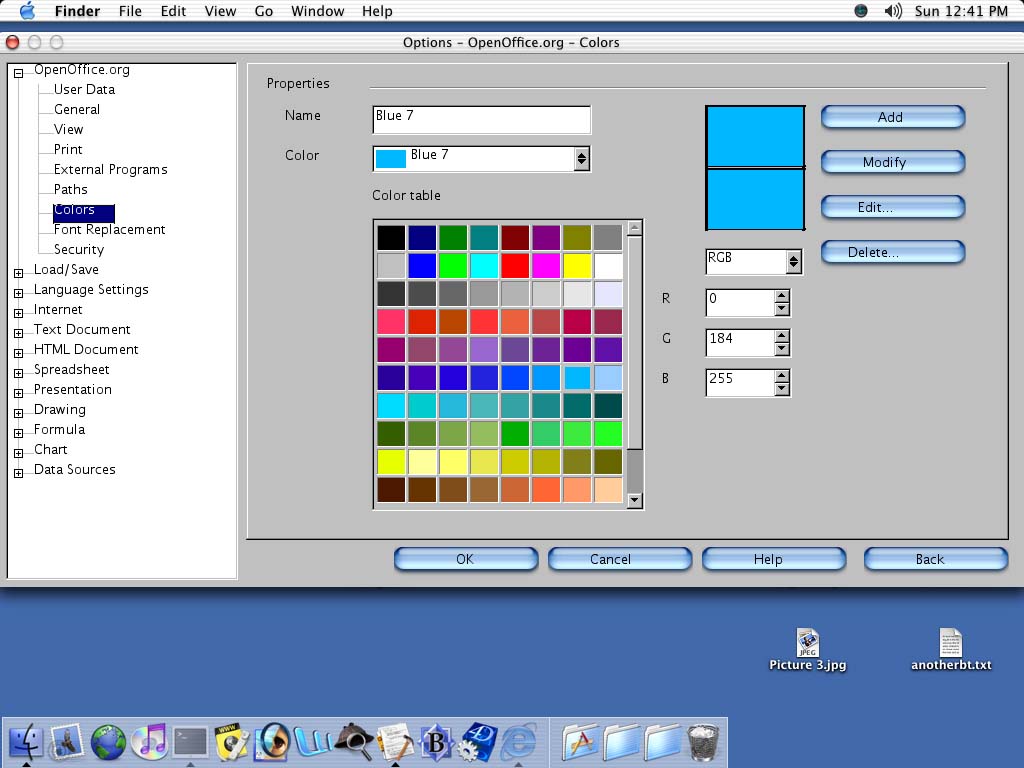Open the Apple menu
The width and height of the screenshot is (1024, 768).
pos(27,10)
